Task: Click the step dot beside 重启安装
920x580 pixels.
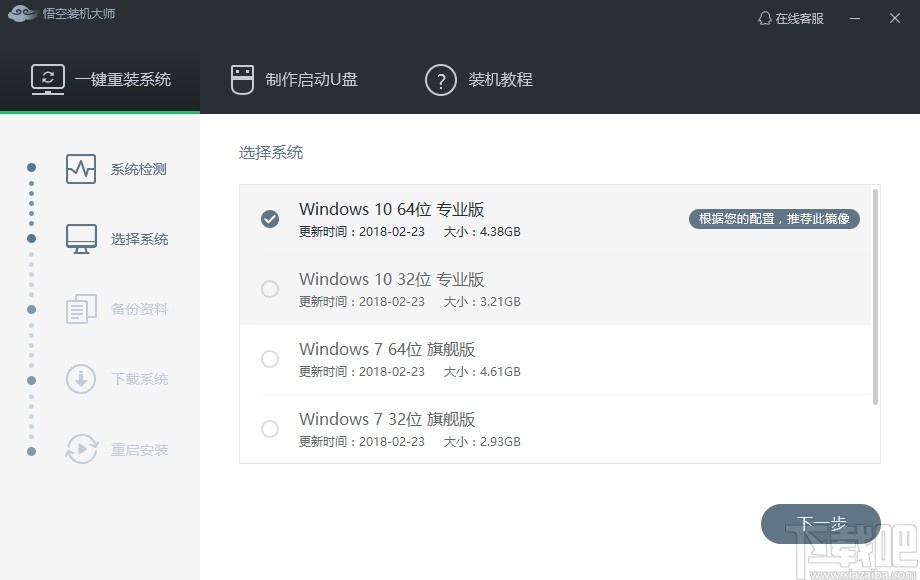Action: 32,451
